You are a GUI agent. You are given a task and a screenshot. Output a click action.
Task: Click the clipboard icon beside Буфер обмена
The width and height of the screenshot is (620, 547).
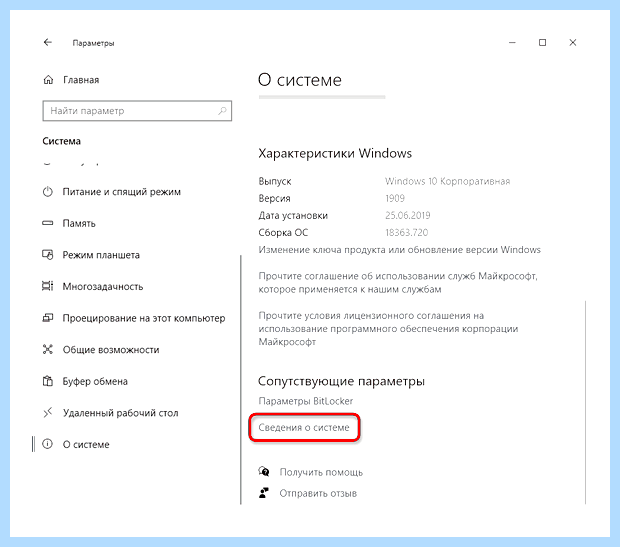pos(47,381)
